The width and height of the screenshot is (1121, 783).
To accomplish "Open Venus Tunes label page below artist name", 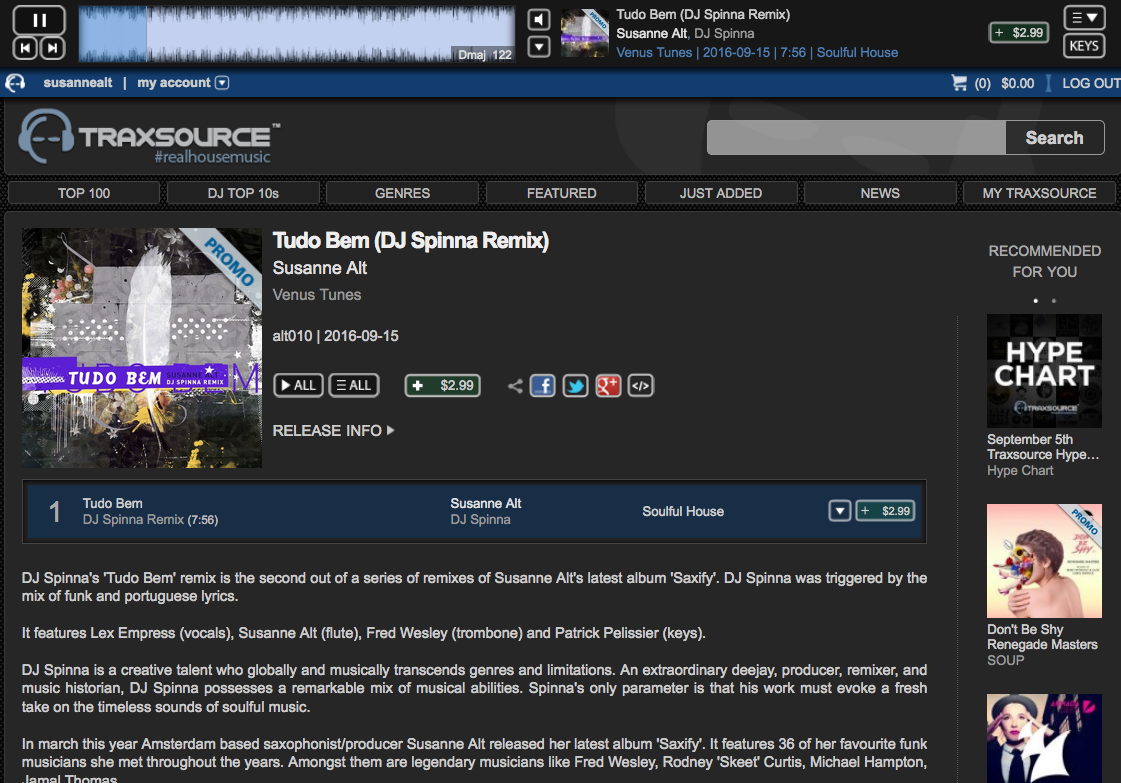I will pyautogui.click(x=317, y=295).
